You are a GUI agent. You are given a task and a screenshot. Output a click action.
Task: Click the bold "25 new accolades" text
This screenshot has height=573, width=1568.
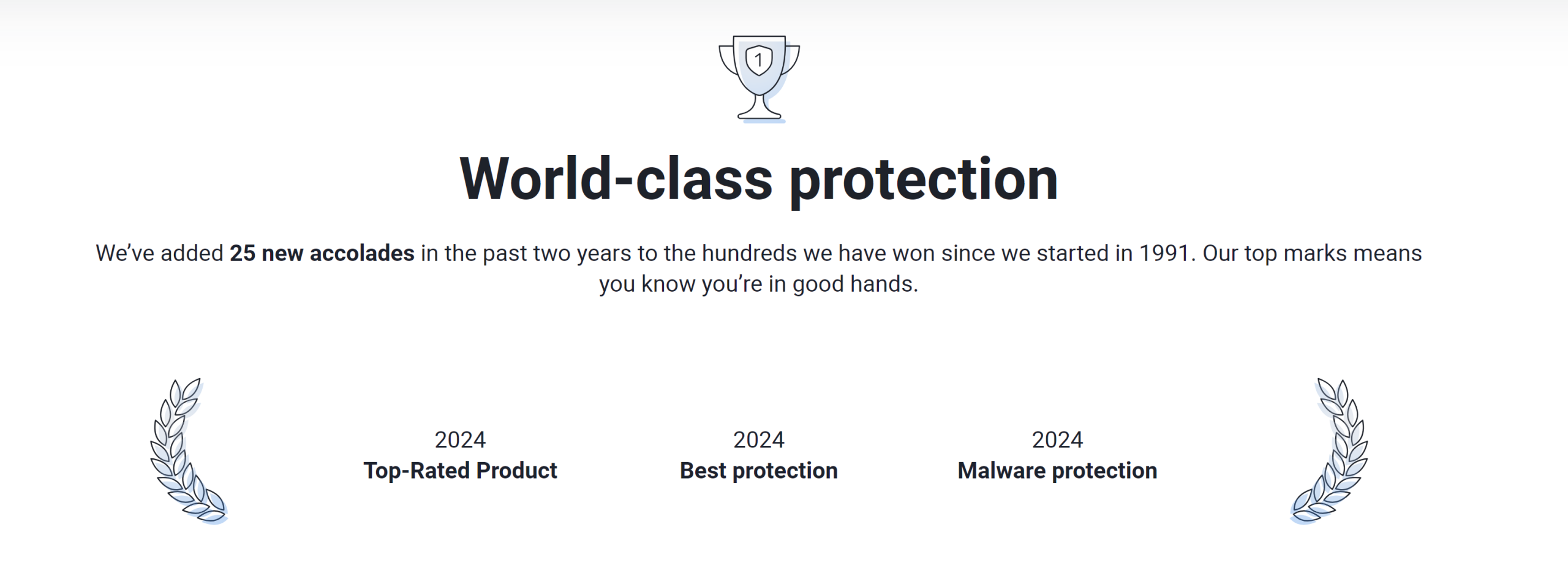[322, 253]
